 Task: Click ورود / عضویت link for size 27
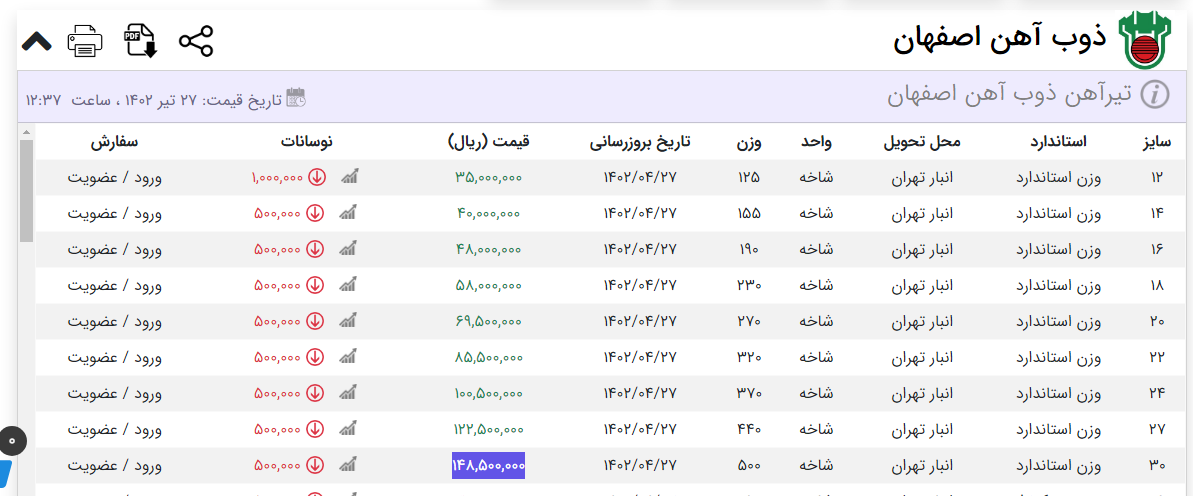pos(114,430)
